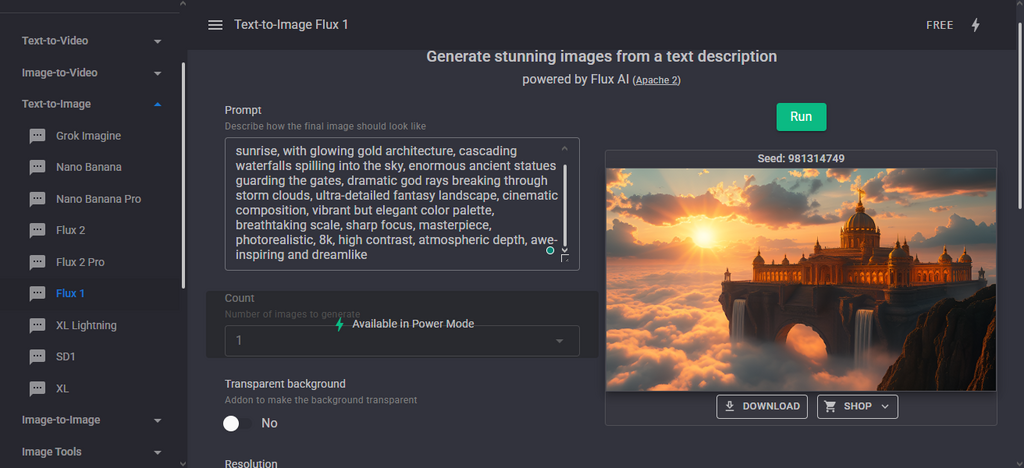Click the green circle icon in prompt box
Screen dimensions: 1024x468
click(550, 251)
